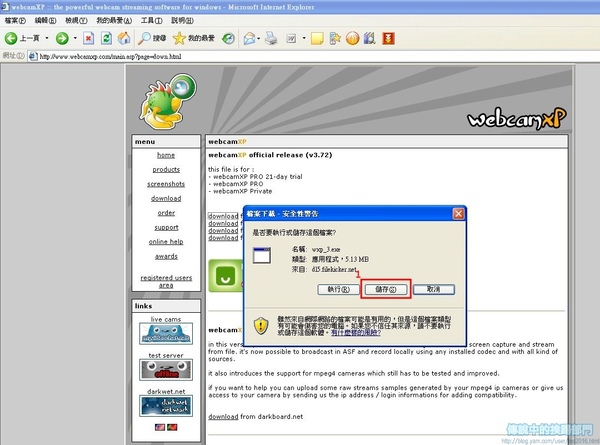Image resolution: width=600 pixels, height=445 pixels.
Task: Go forward with the green Forward arrow
Action: coord(62,38)
